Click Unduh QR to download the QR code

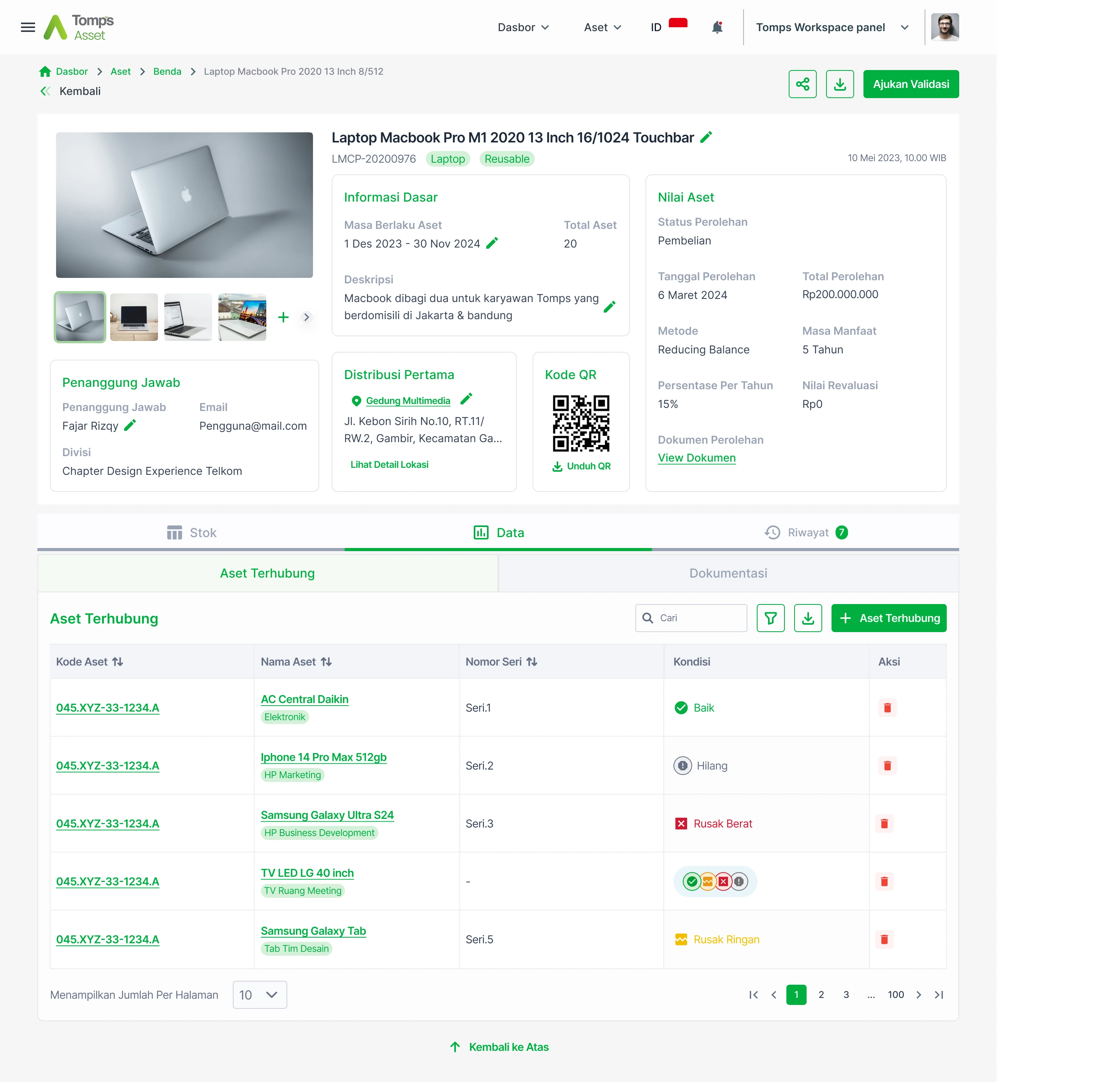click(x=580, y=465)
